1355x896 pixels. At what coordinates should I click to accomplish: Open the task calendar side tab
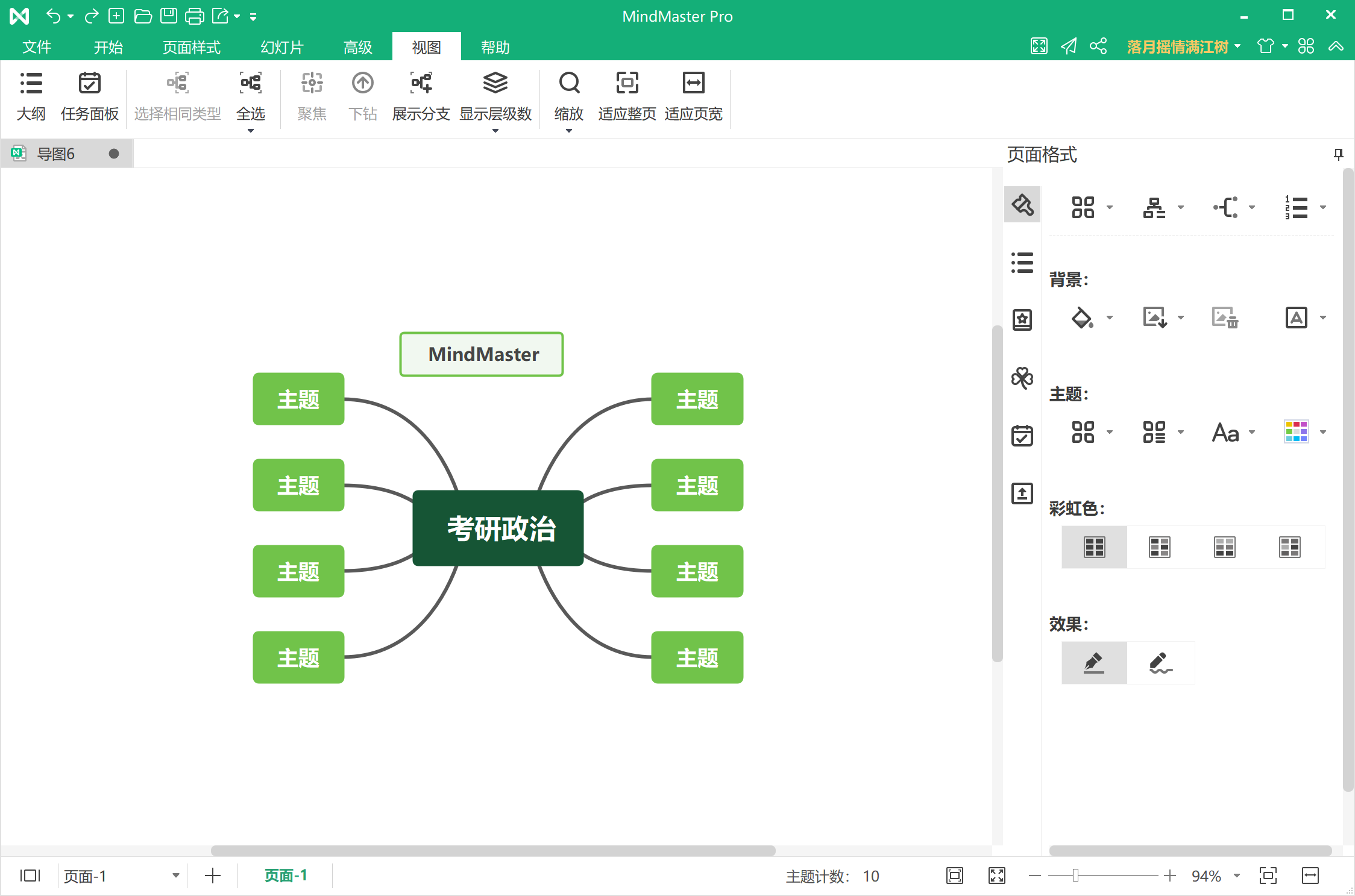click(x=1022, y=435)
